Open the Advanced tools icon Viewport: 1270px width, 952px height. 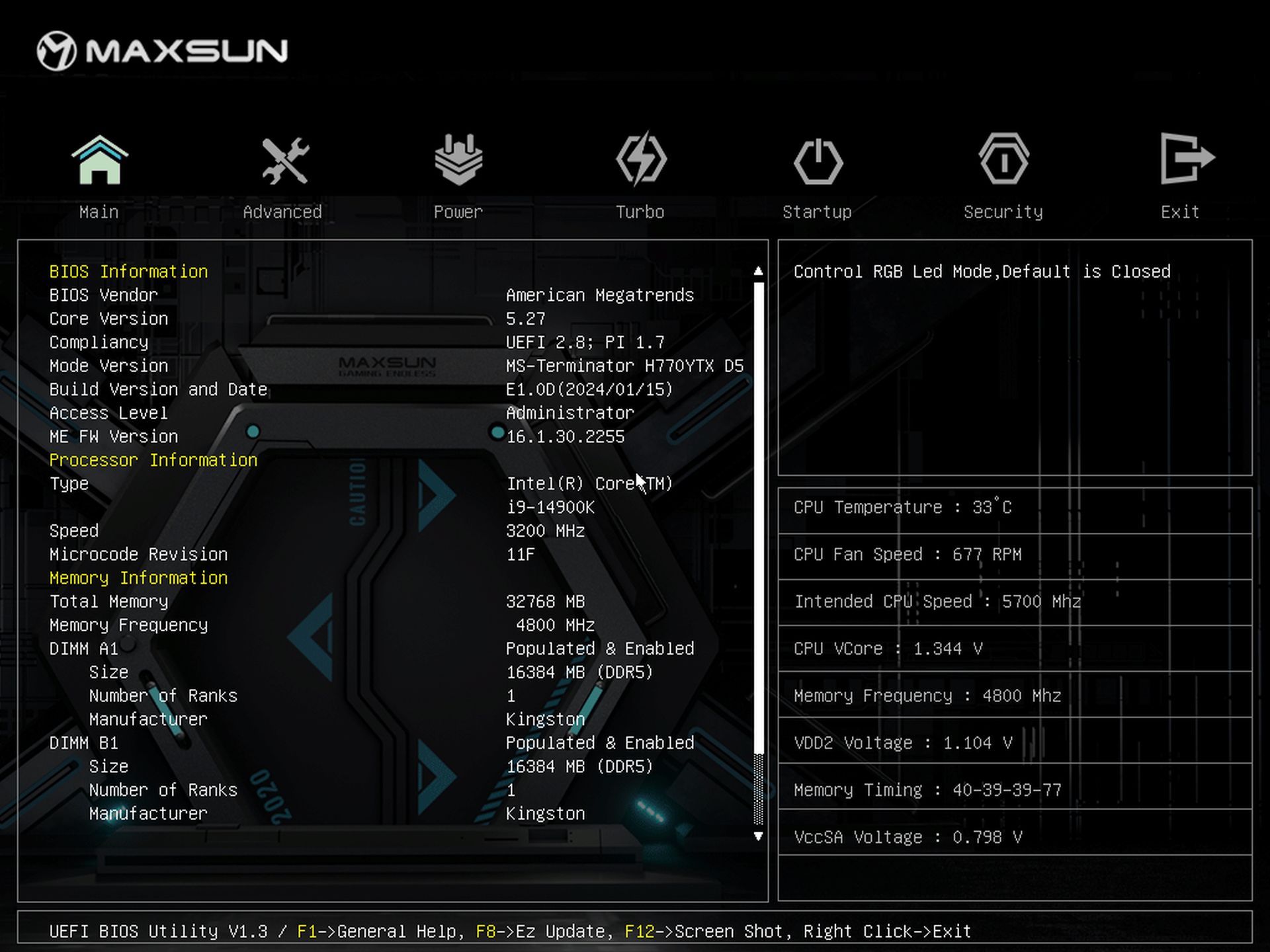284,160
